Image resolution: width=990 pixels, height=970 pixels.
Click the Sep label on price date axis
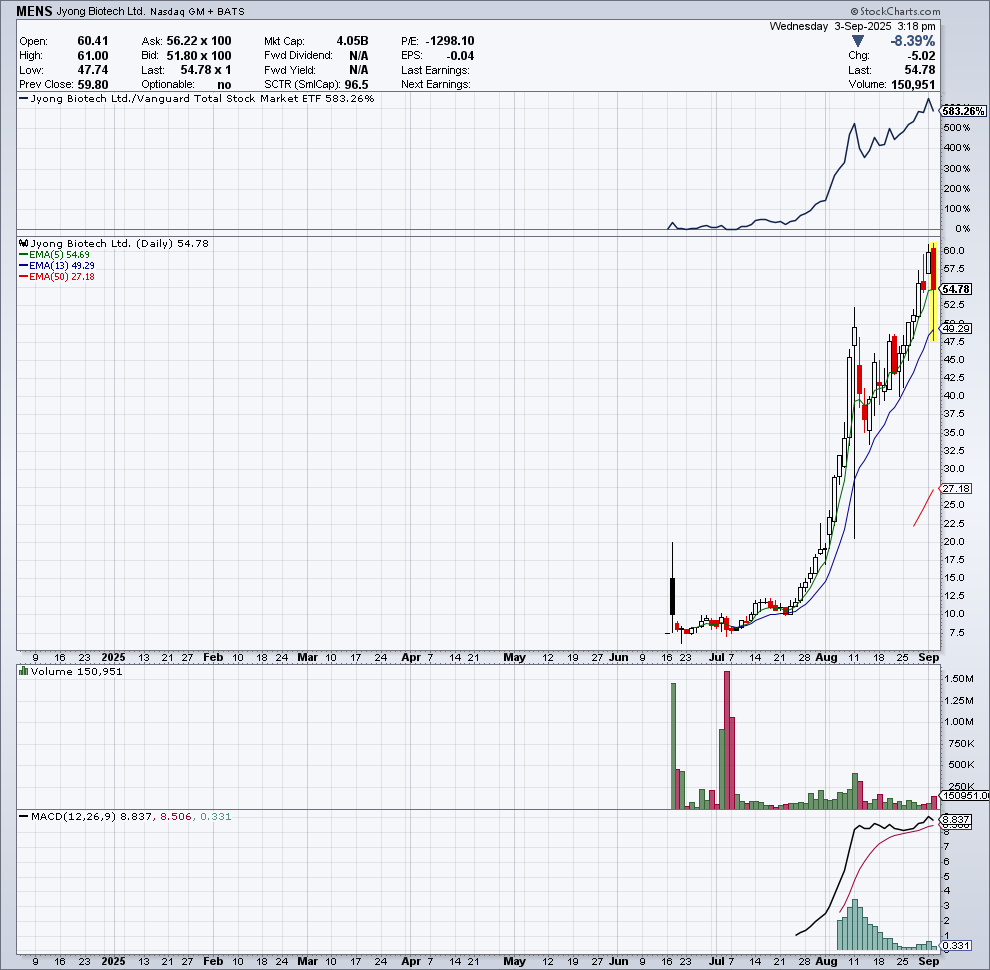coord(929,657)
